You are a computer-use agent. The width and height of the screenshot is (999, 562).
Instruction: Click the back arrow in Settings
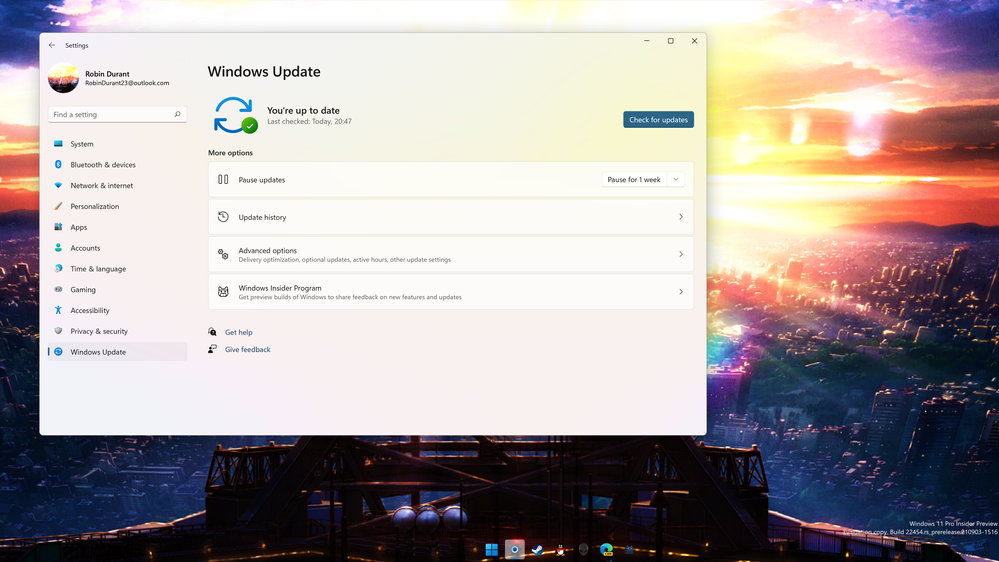click(52, 45)
